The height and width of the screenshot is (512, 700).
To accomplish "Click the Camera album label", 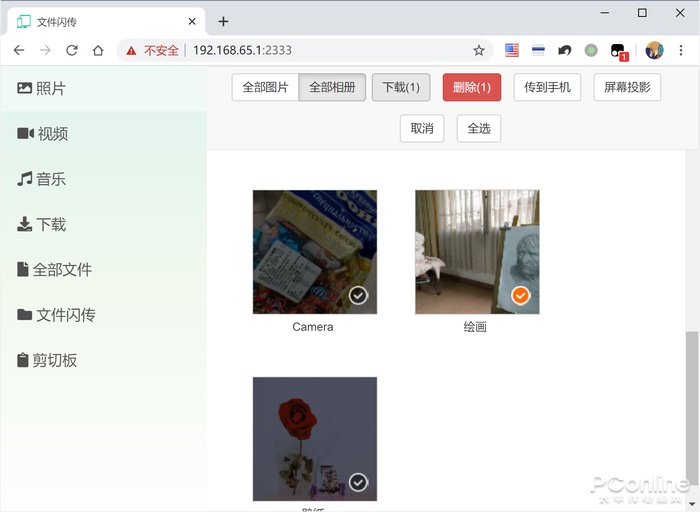I will (313, 327).
